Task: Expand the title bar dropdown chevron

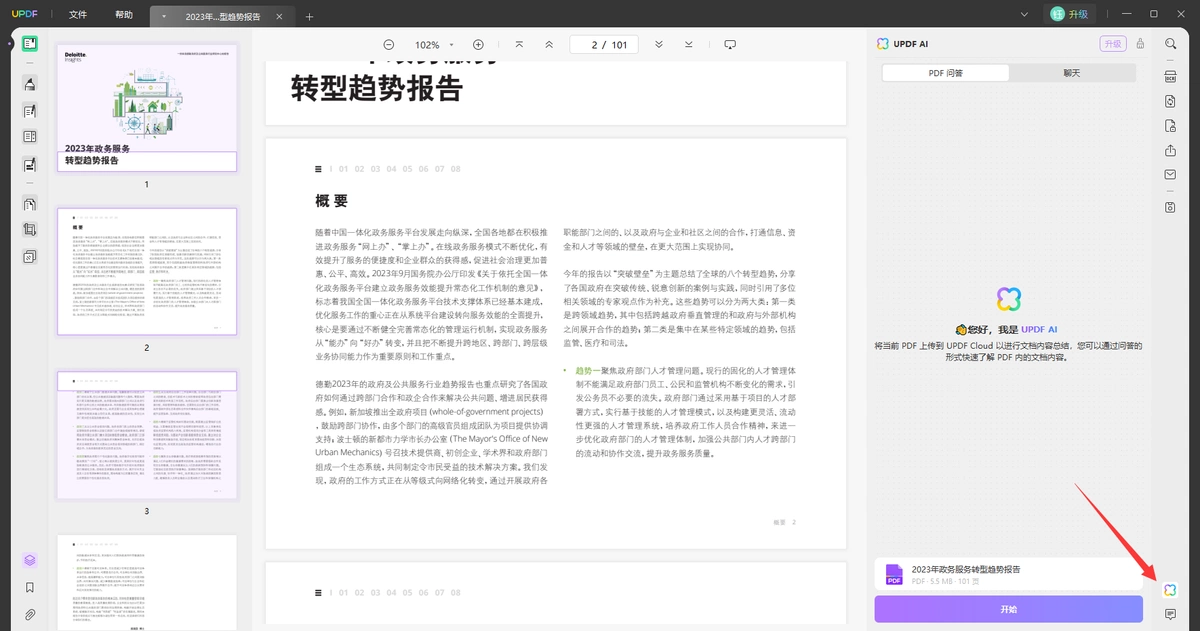Action: coord(1024,14)
